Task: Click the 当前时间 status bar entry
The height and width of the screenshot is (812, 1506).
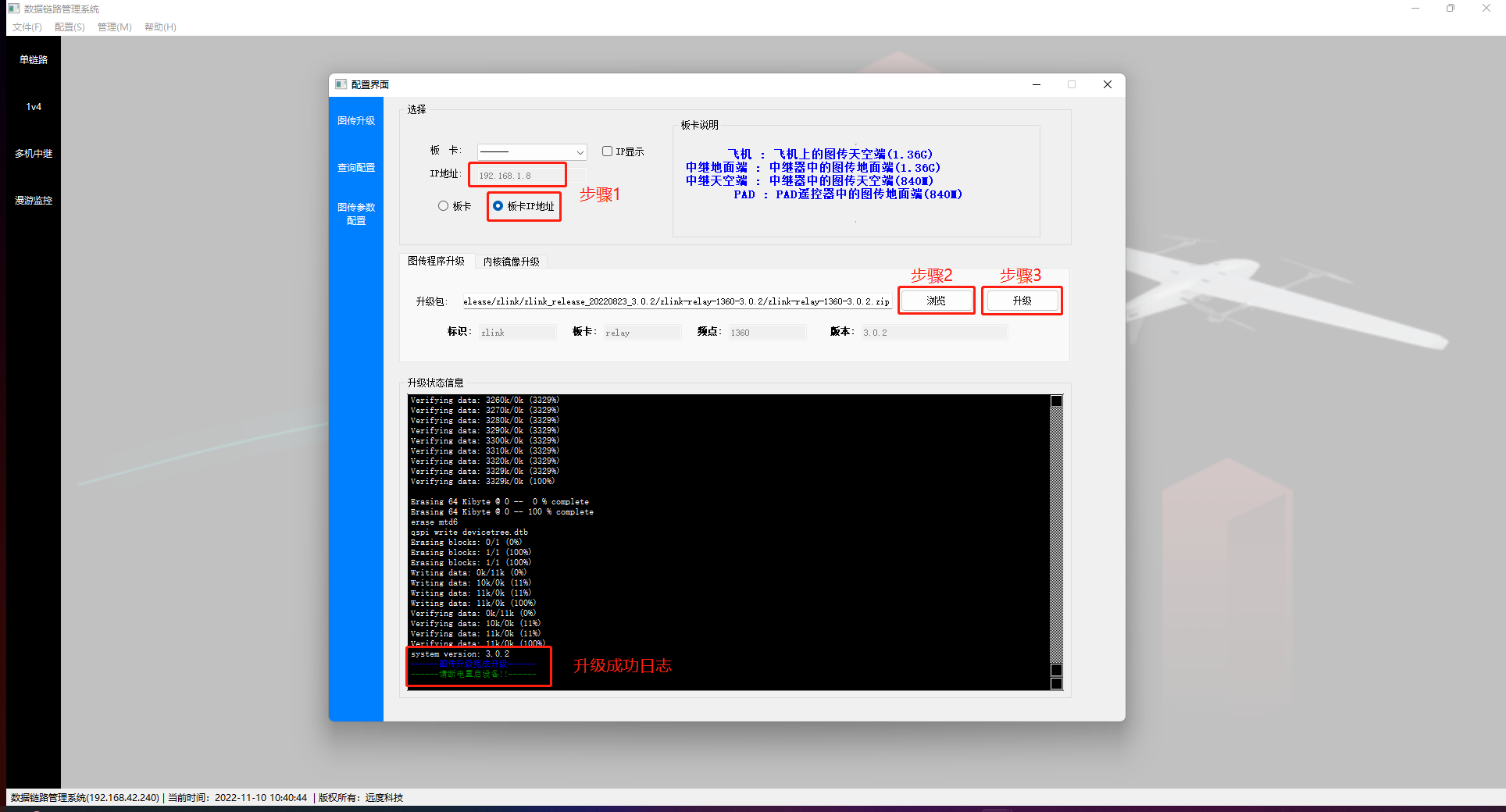Action: pyautogui.click(x=237, y=798)
